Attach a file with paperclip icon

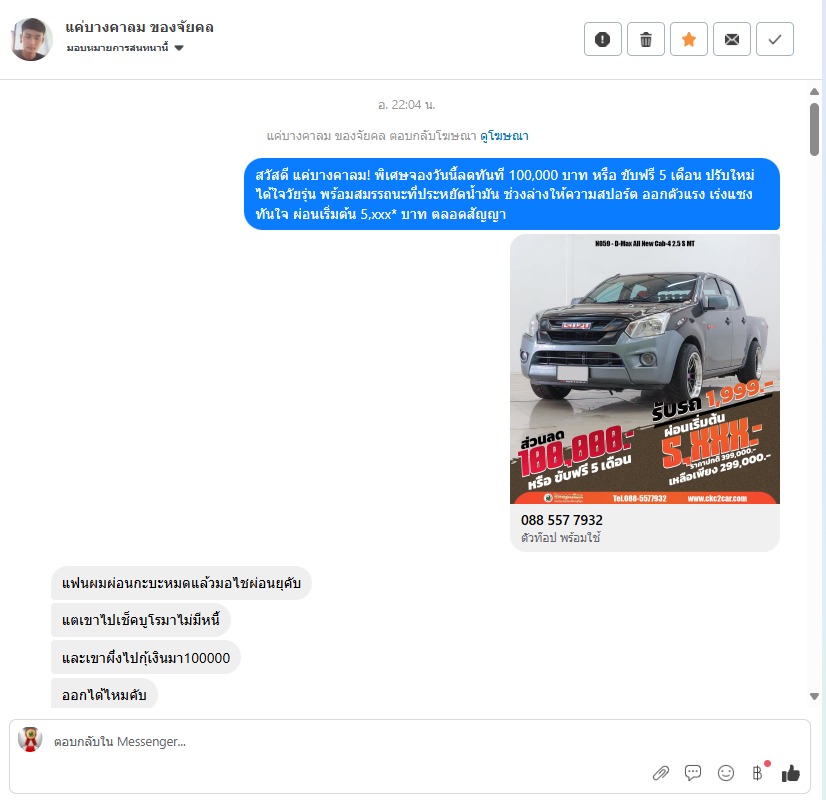pyautogui.click(x=661, y=773)
